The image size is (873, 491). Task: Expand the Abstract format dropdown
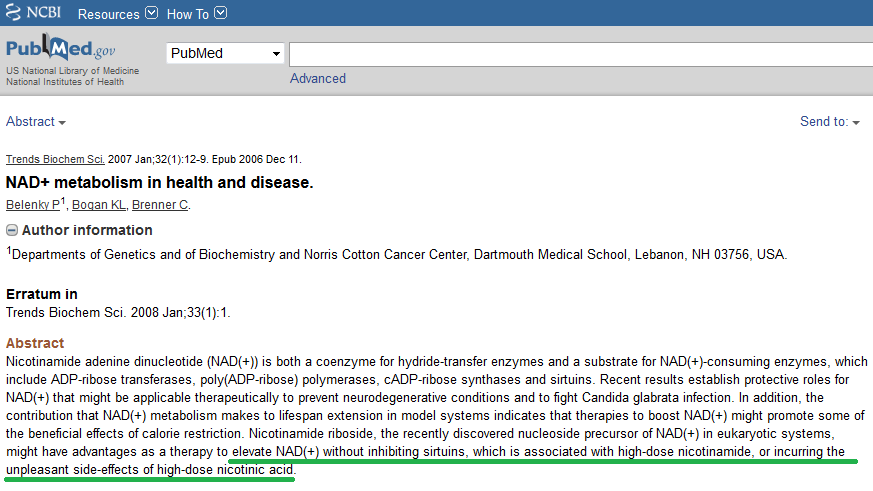coord(36,122)
